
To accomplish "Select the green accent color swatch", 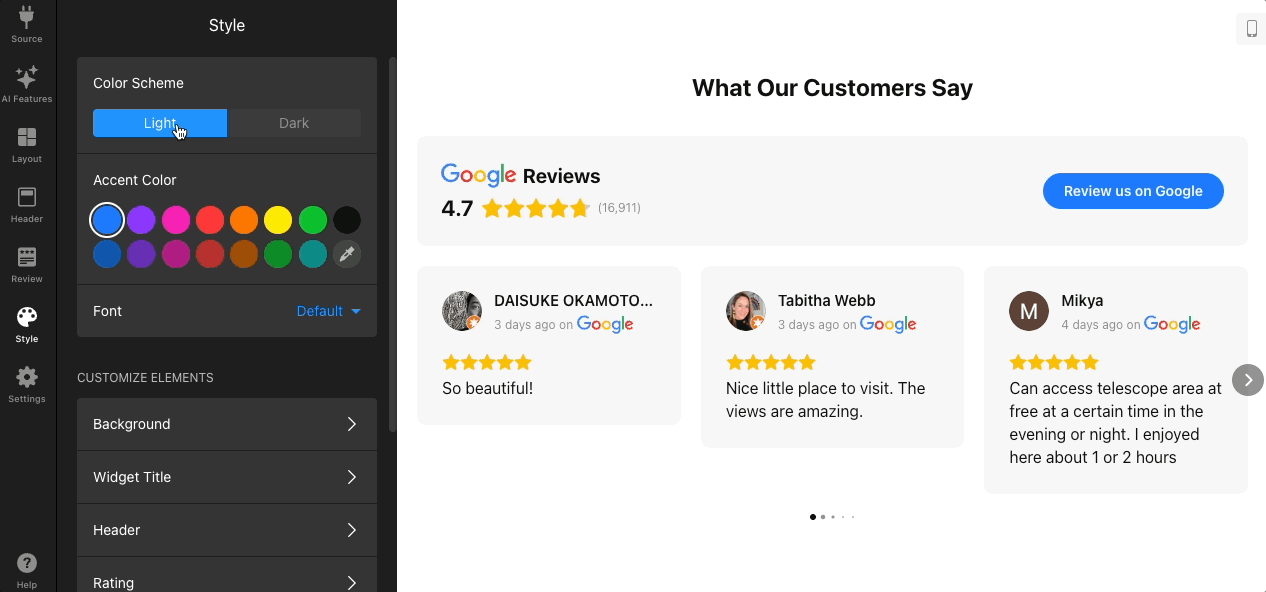I will tap(312, 219).
